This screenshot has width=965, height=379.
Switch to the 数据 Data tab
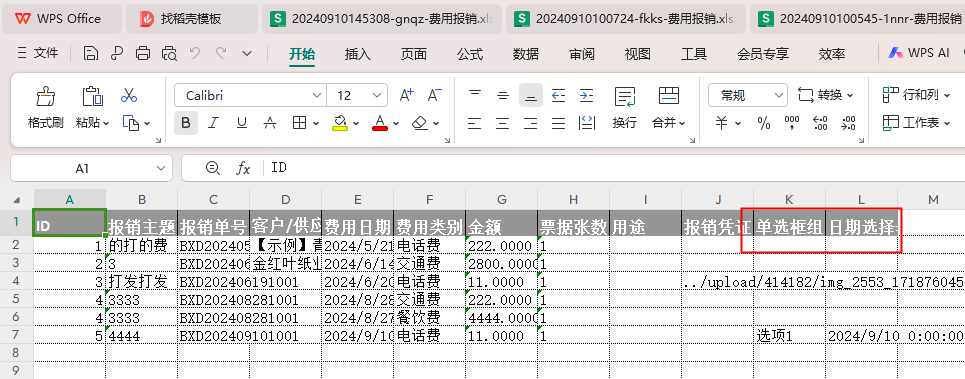[x=526, y=54]
